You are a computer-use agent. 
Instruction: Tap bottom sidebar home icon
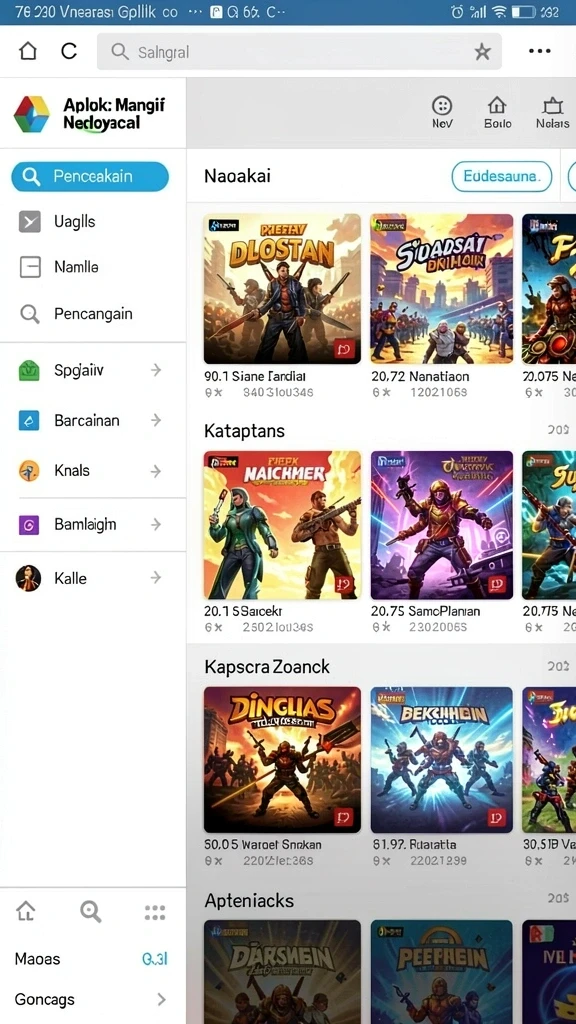[x=25, y=911]
